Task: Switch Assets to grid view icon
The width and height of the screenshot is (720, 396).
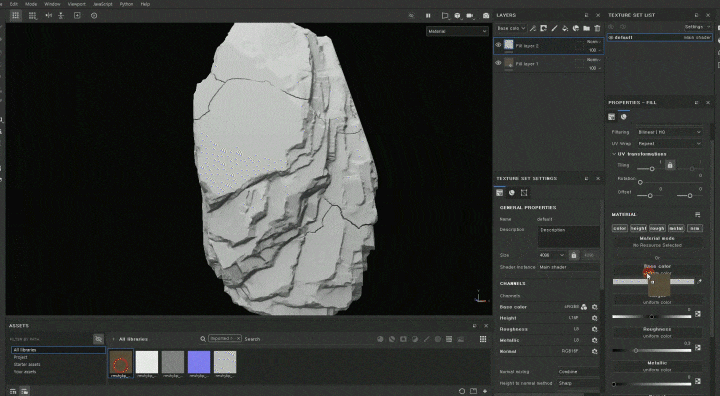Action: pos(483,339)
